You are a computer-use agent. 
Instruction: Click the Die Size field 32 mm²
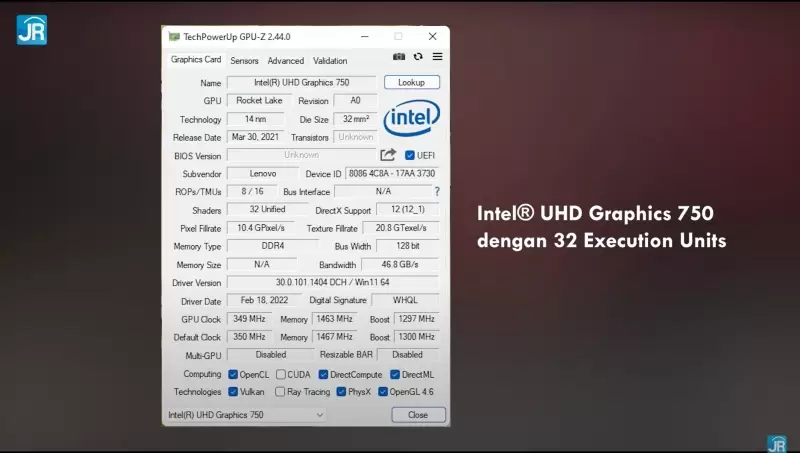point(356,119)
